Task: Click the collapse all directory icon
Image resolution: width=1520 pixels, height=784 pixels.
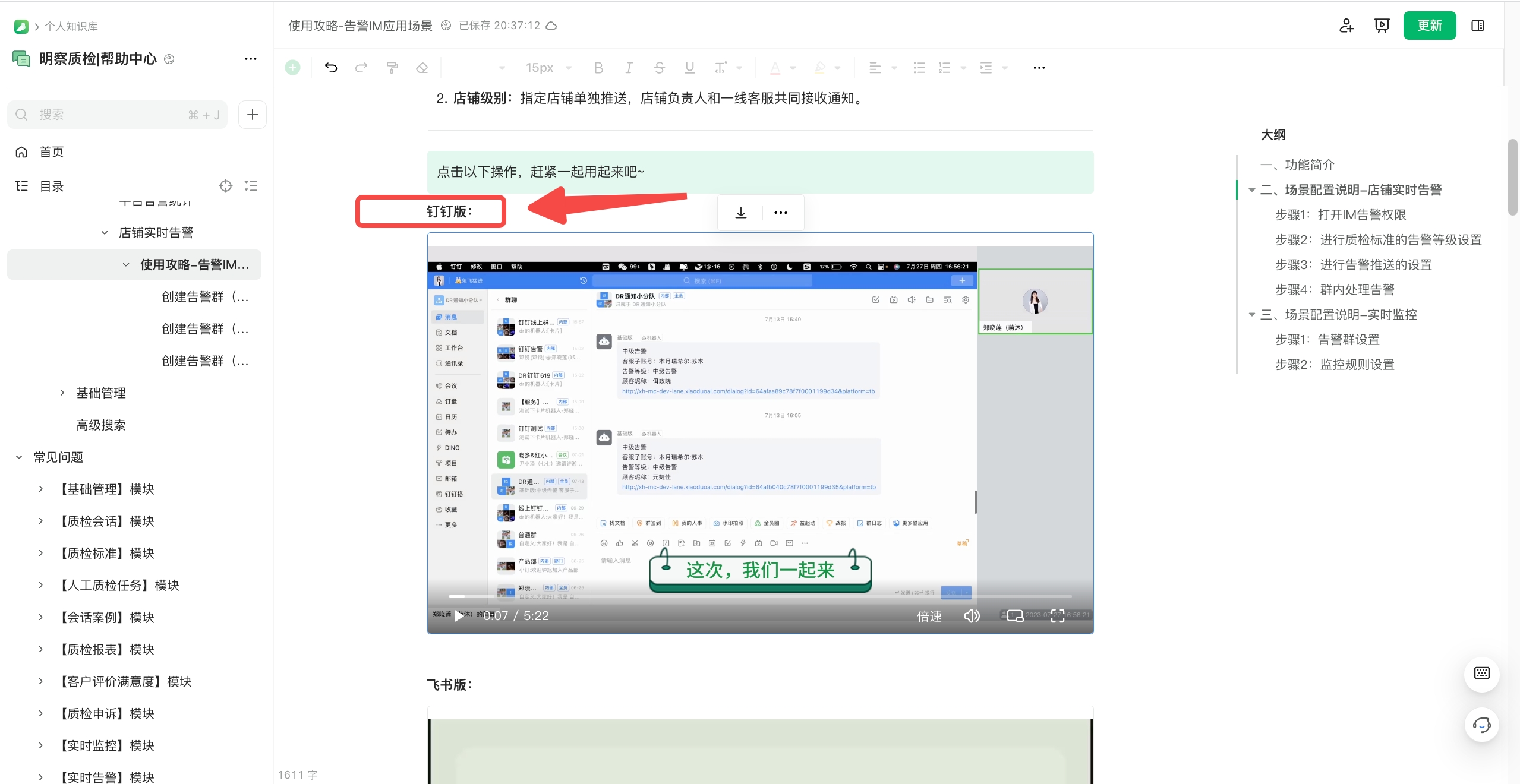Action: [x=251, y=186]
